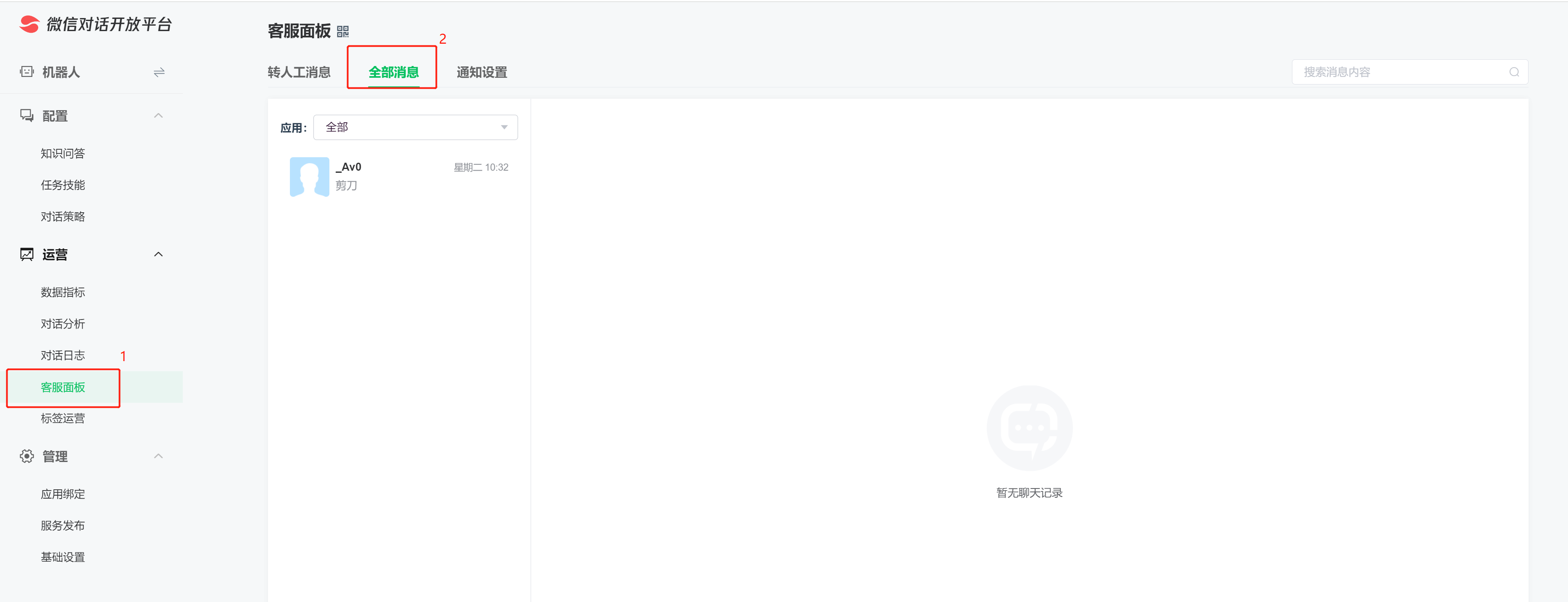Click the 机器人 label in sidebar
Screen dimensions: 1568x602
(61, 72)
